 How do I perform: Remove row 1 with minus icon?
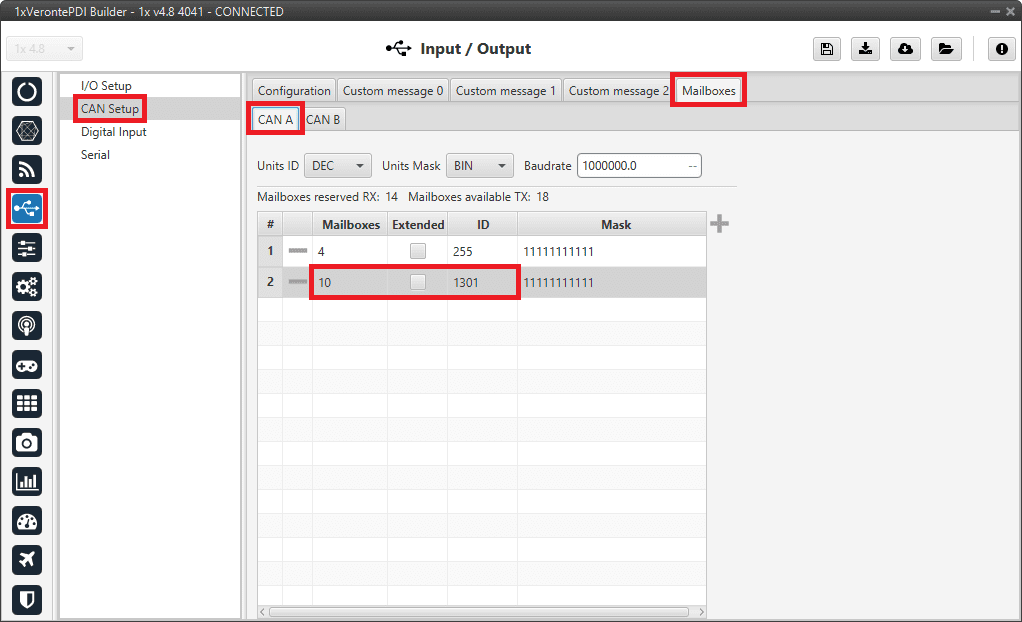298,252
